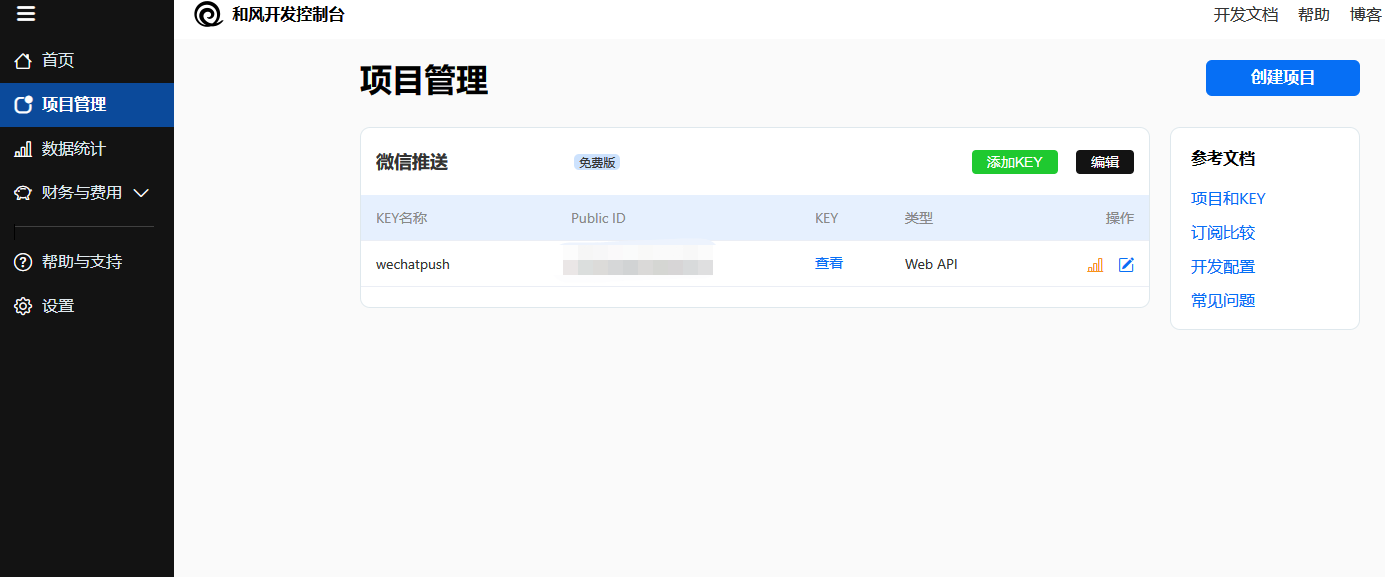
Task: Open 开发文档 in the top navigation
Action: click(x=1245, y=15)
